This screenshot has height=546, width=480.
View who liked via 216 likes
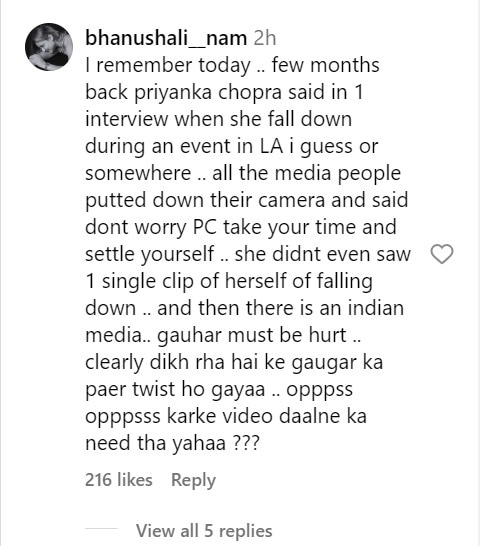(x=119, y=479)
